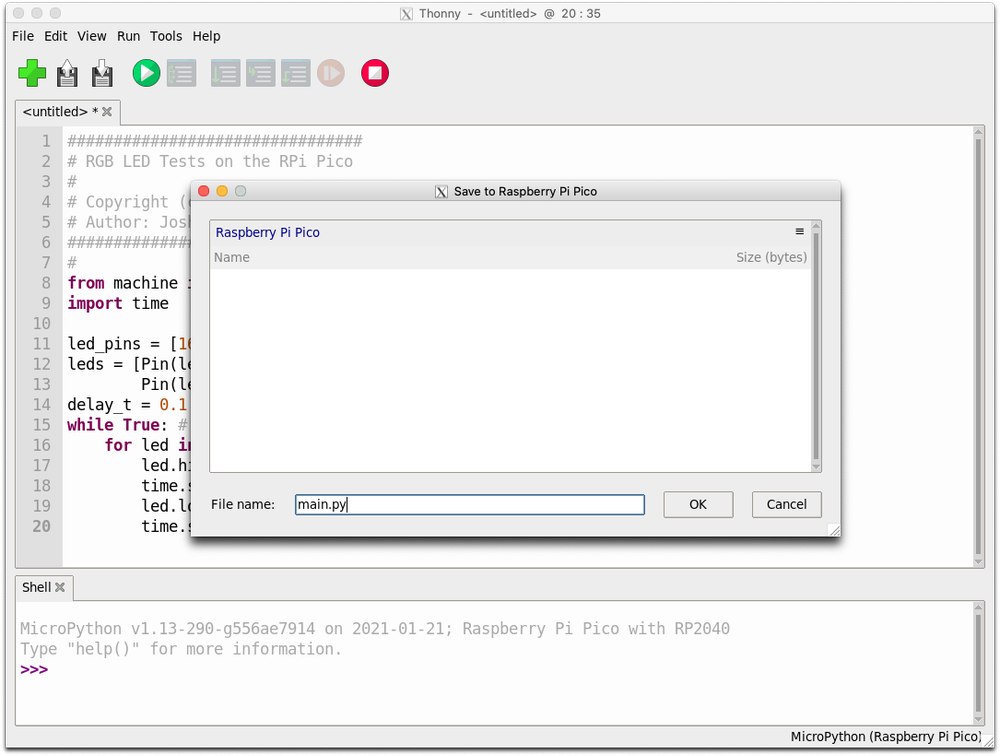Sort files by the Name column header
The height and width of the screenshot is (756, 1000).
(232, 257)
